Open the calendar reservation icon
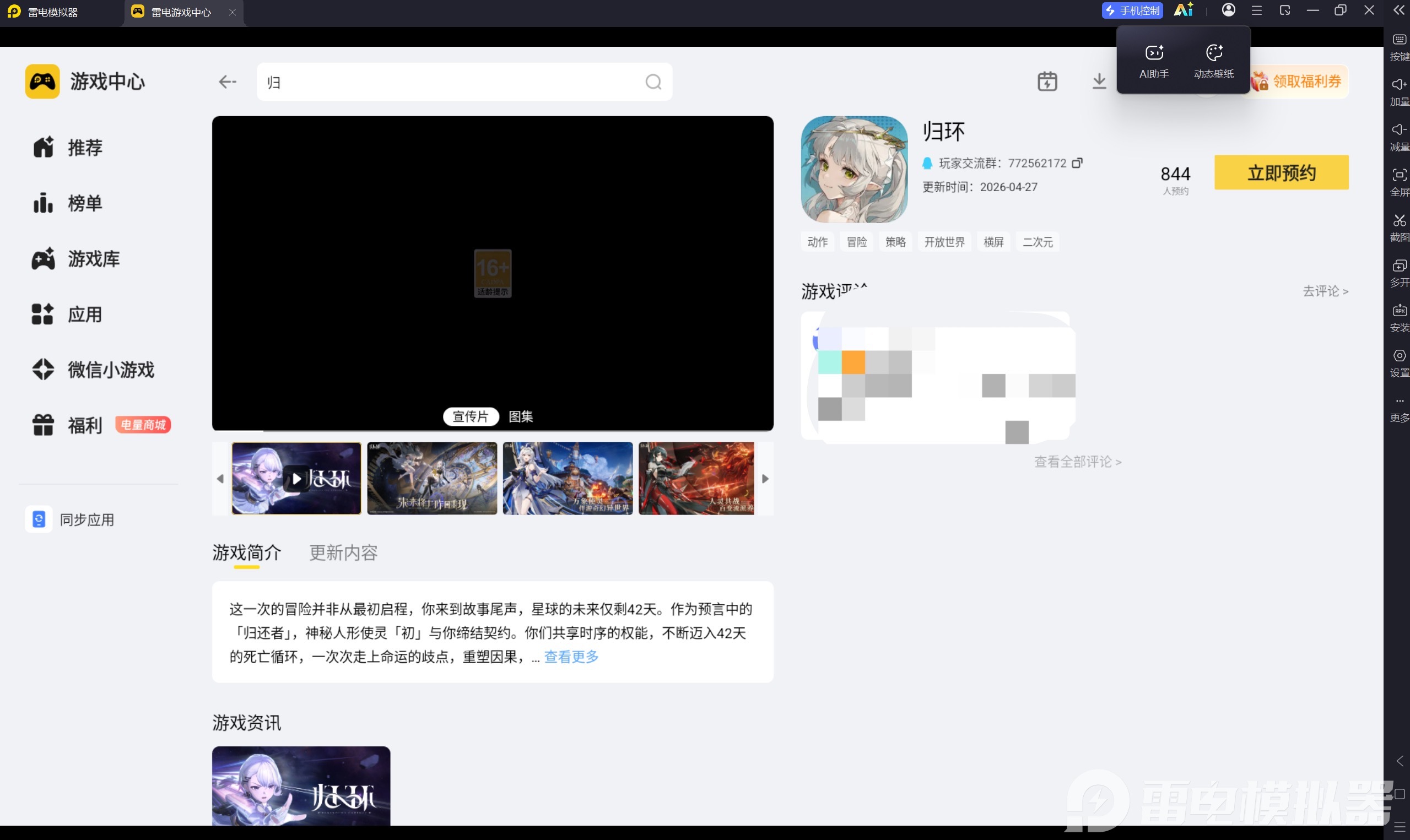Image resolution: width=1410 pixels, height=840 pixels. pyautogui.click(x=1047, y=82)
